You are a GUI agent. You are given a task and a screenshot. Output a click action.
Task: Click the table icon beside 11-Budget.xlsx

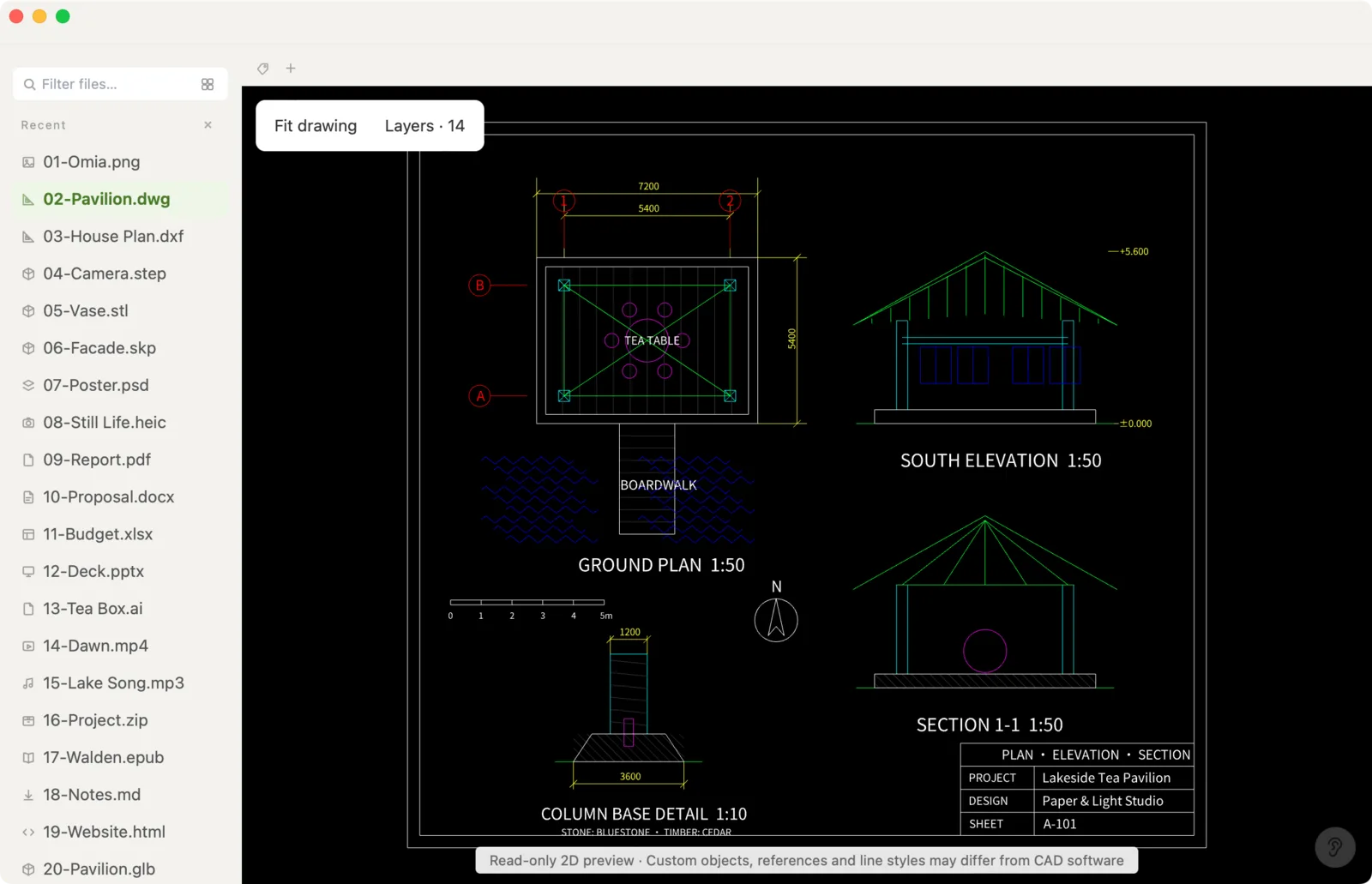pyautogui.click(x=28, y=534)
